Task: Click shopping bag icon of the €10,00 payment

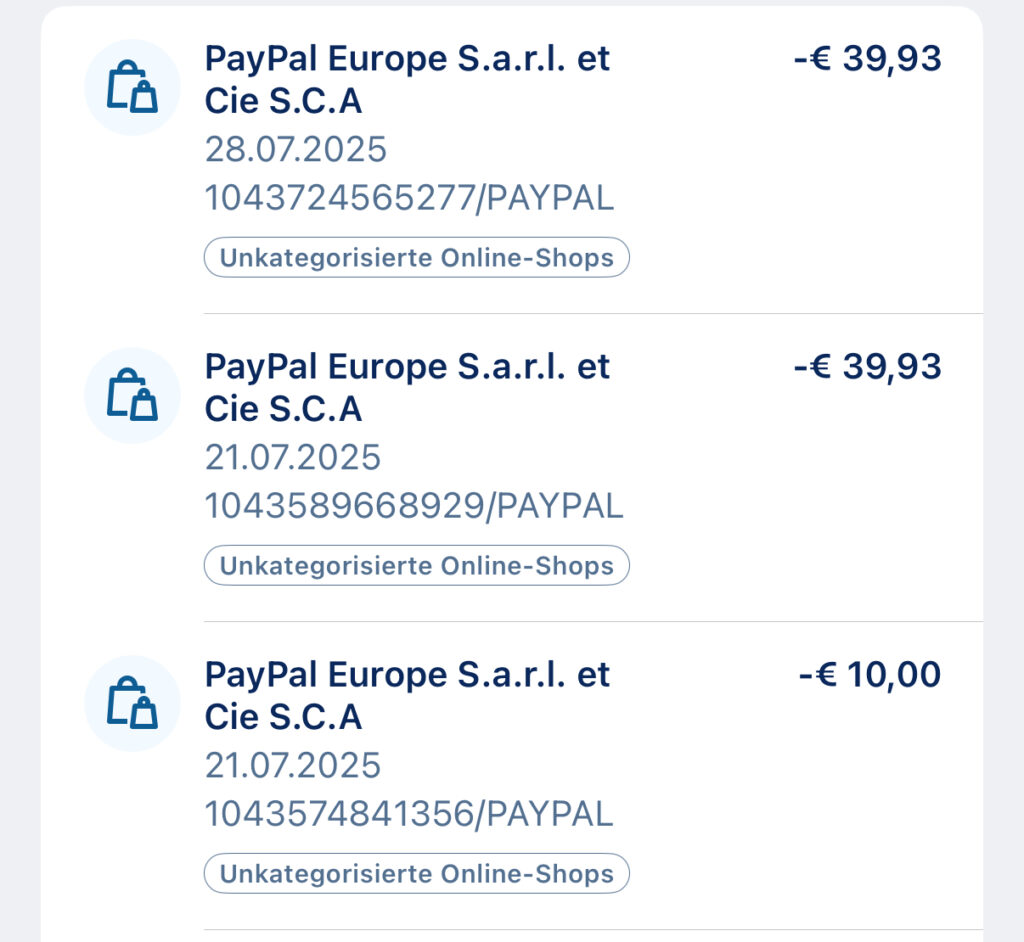Action: click(132, 703)
